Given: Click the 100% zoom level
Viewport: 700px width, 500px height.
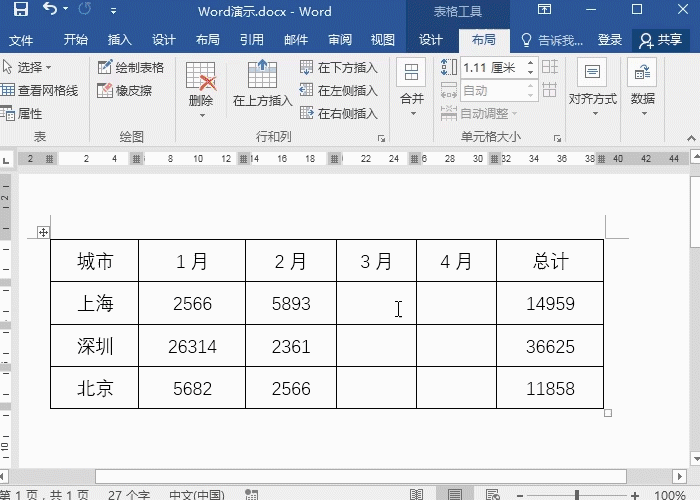Looking at the screenshot, I should pos(670,495).
